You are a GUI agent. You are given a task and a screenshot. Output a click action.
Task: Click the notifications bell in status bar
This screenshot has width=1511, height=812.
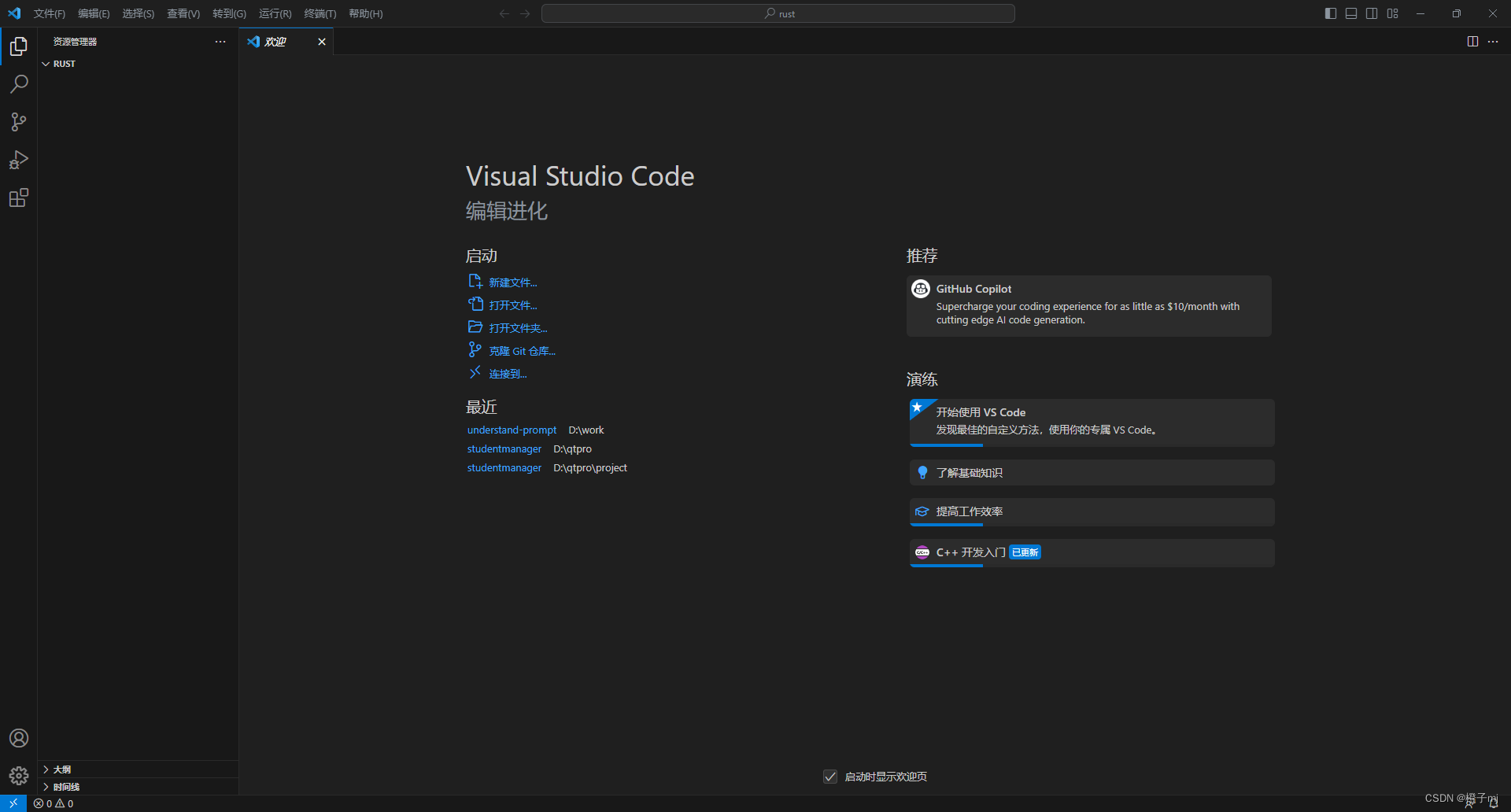click(x=1493, y=803)
